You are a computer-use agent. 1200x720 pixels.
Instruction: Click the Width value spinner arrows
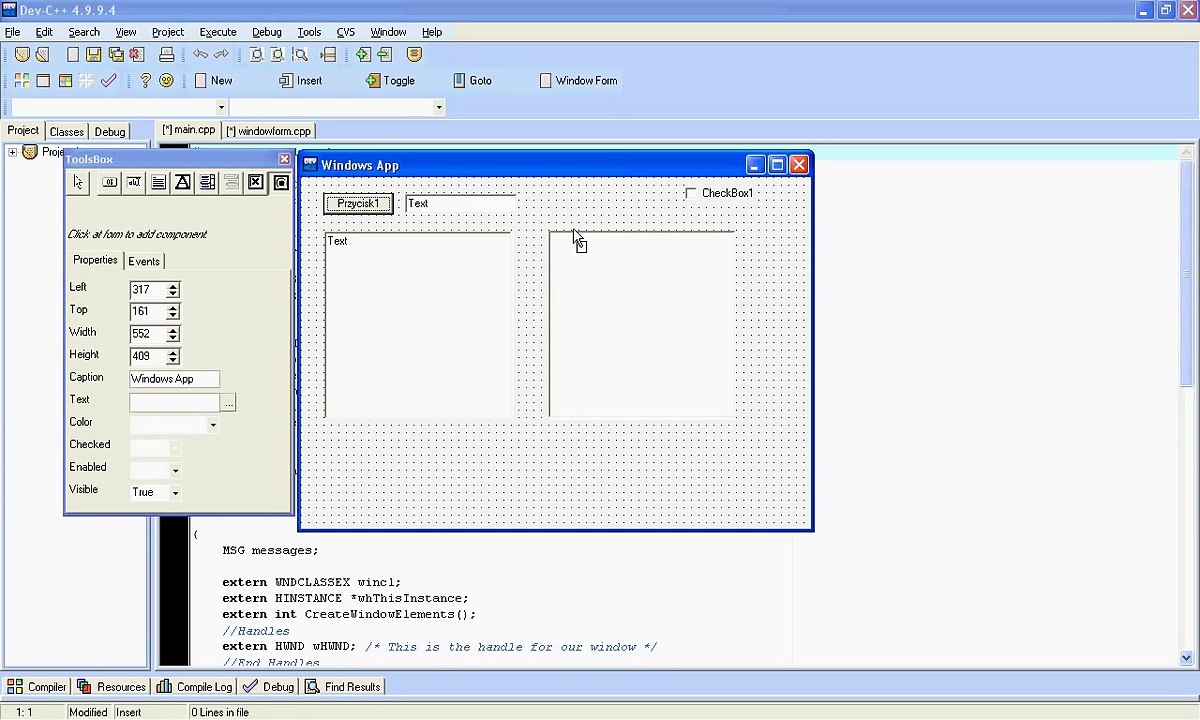[x=173, y=334]
